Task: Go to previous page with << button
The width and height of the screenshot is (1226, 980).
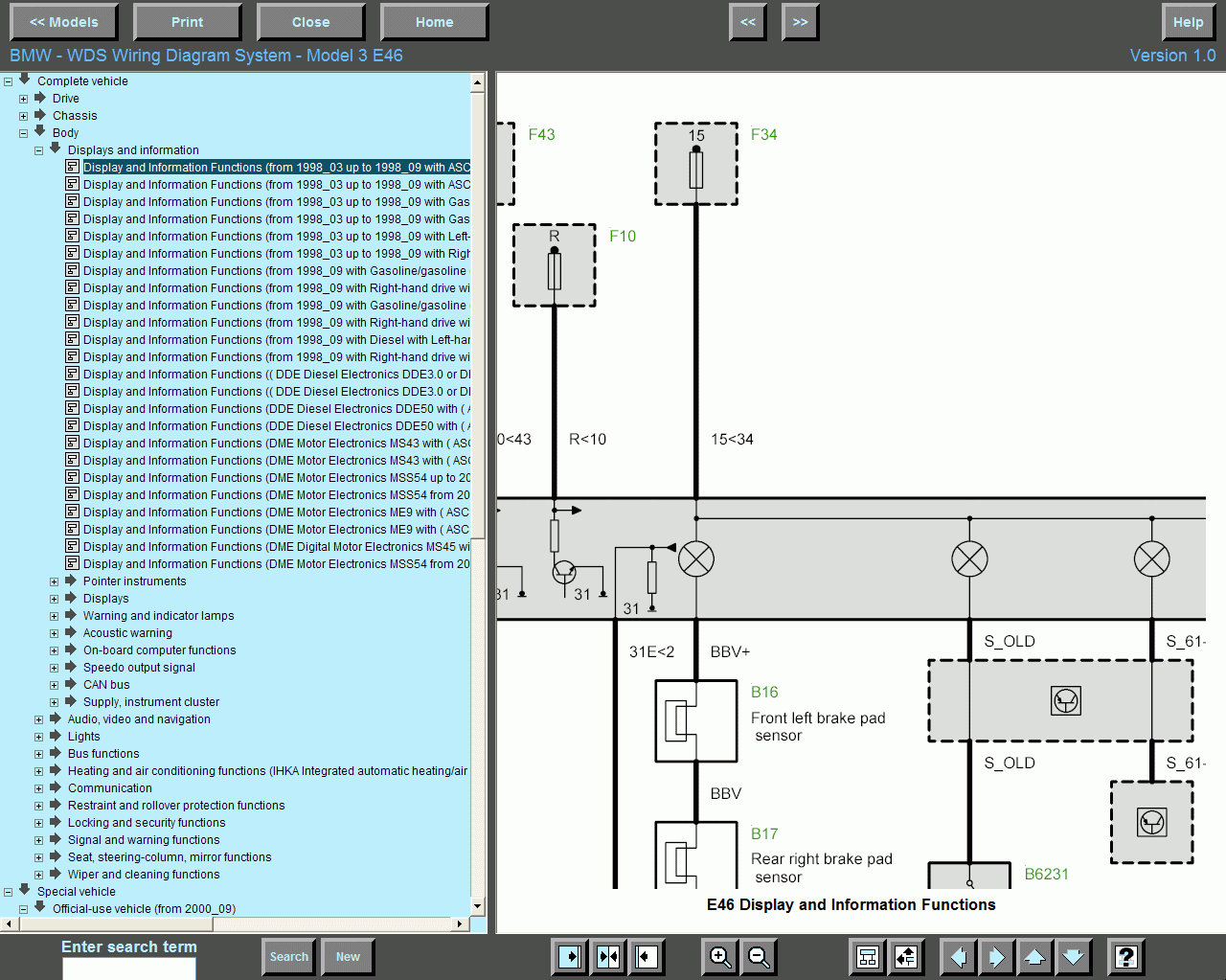Action: click(x=748, y=22)
